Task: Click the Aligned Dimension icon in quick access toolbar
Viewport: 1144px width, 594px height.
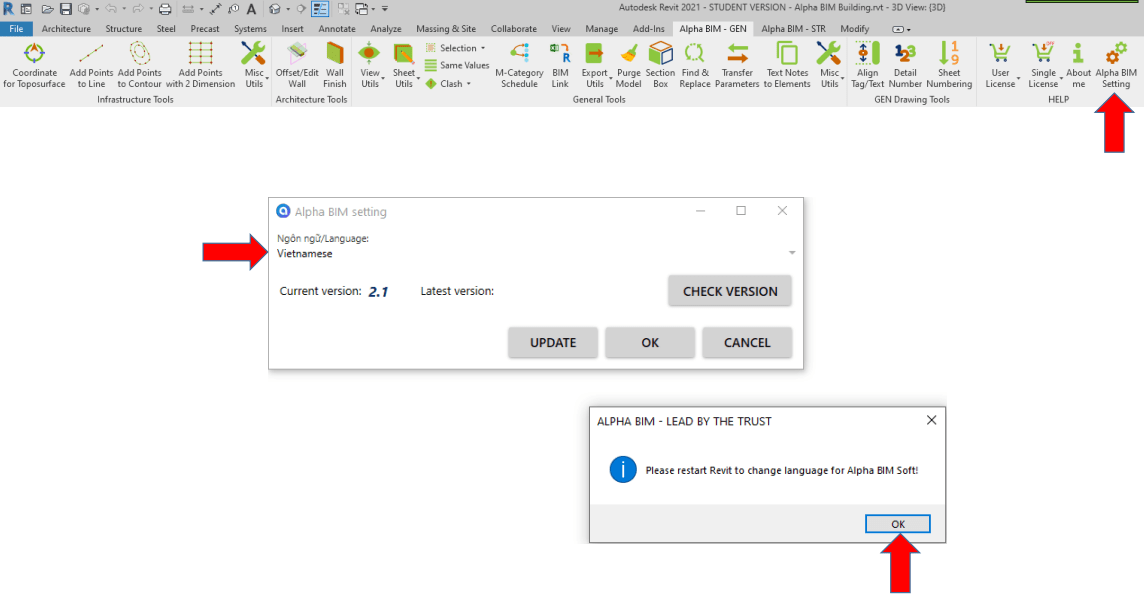Action: click(x=215, y=9)
